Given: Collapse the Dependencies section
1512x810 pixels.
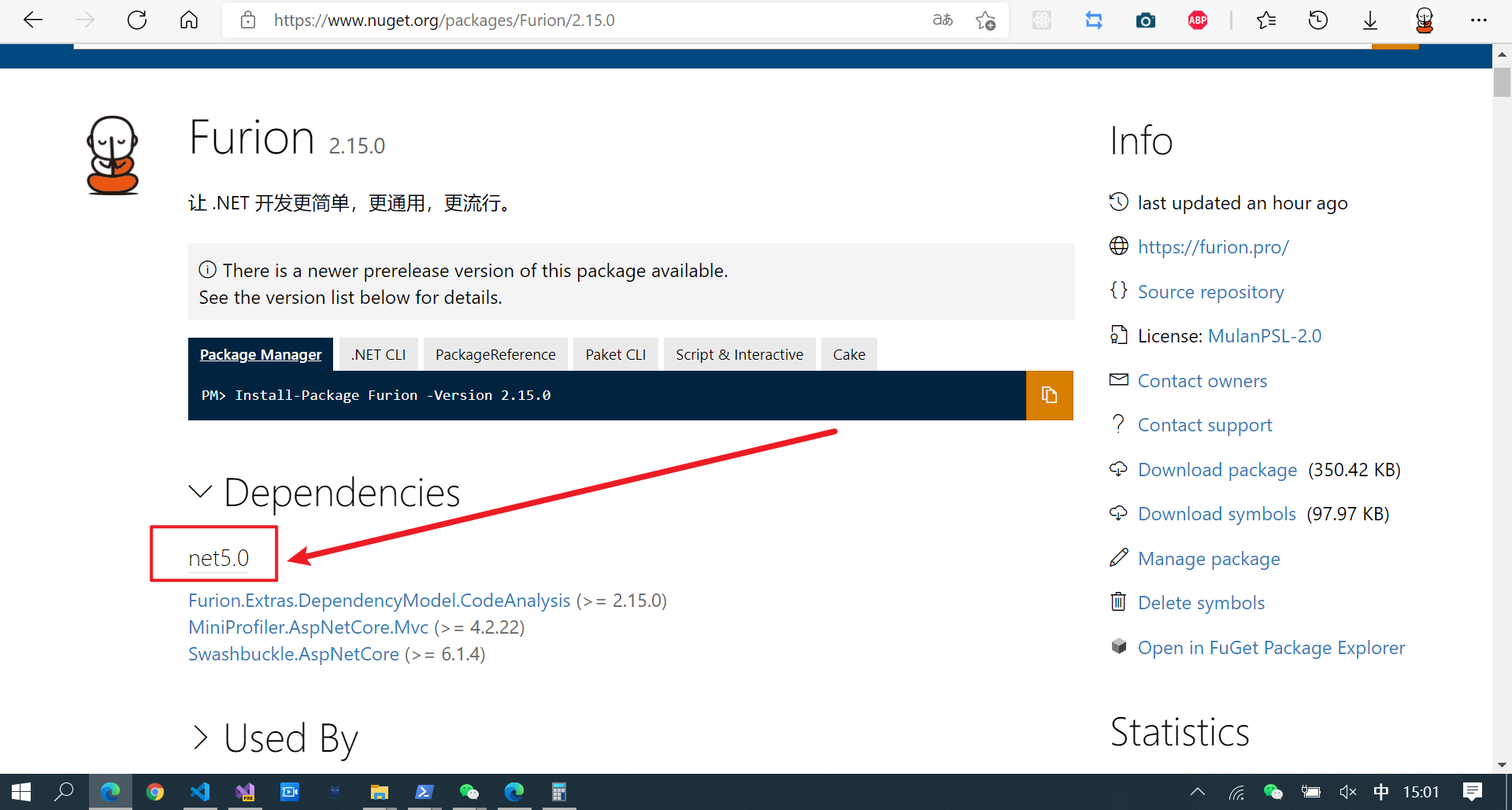Looking at the screenshot, I should (x=201, y=492).
